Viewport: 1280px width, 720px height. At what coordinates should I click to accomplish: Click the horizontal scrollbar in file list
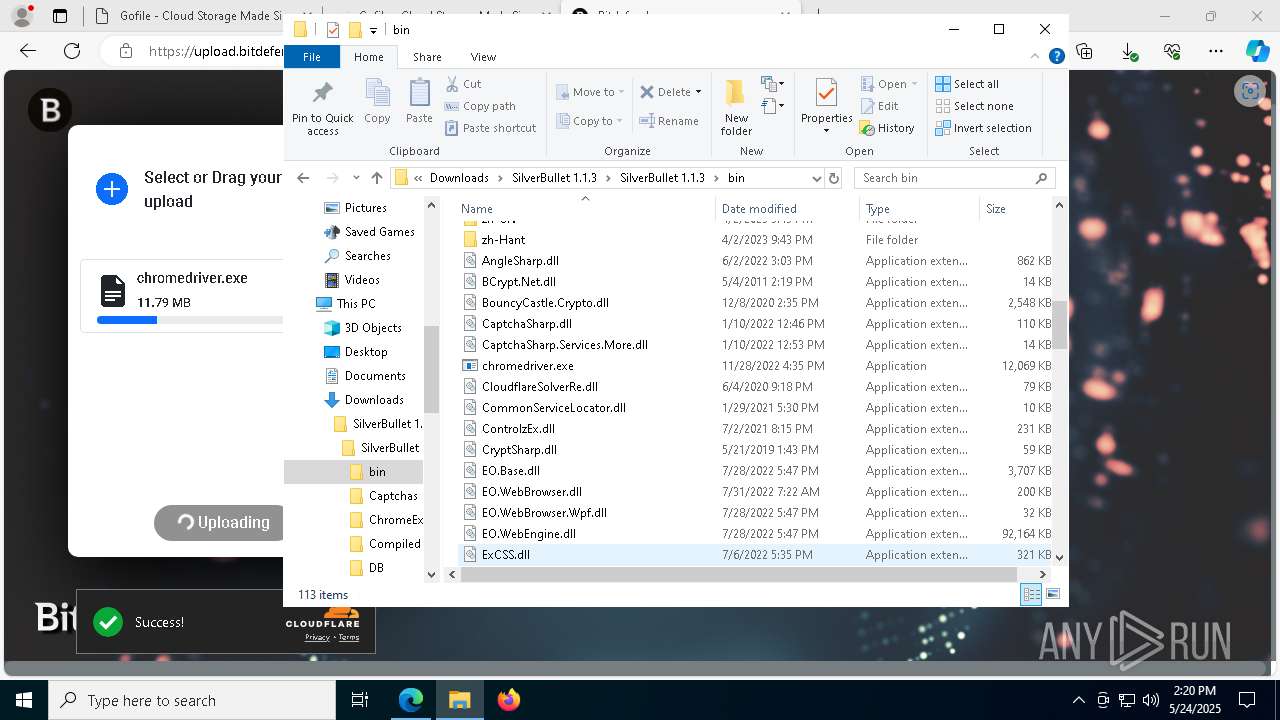[x=740, y=574]
